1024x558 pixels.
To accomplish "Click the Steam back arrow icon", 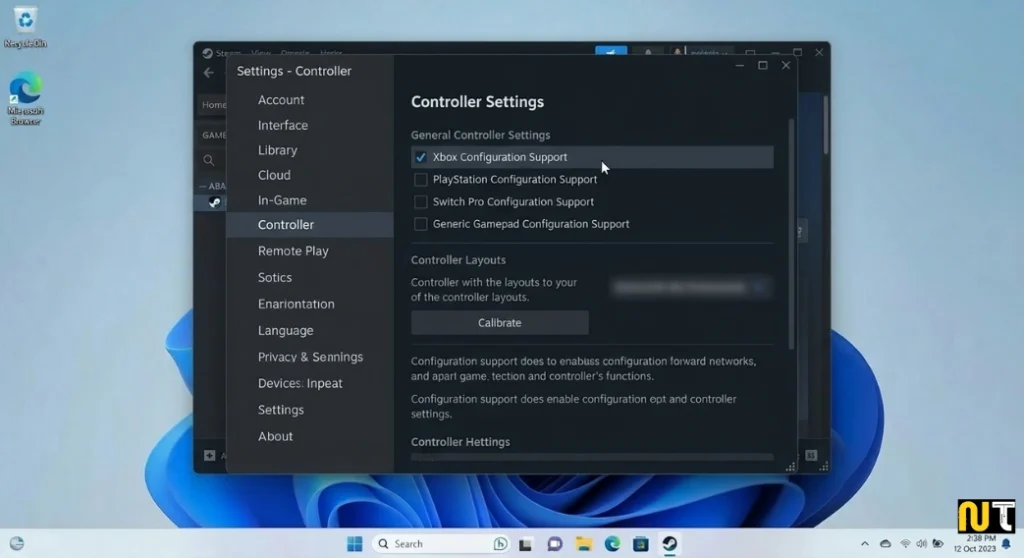I will pyautogui.click(x=208, y=73).
